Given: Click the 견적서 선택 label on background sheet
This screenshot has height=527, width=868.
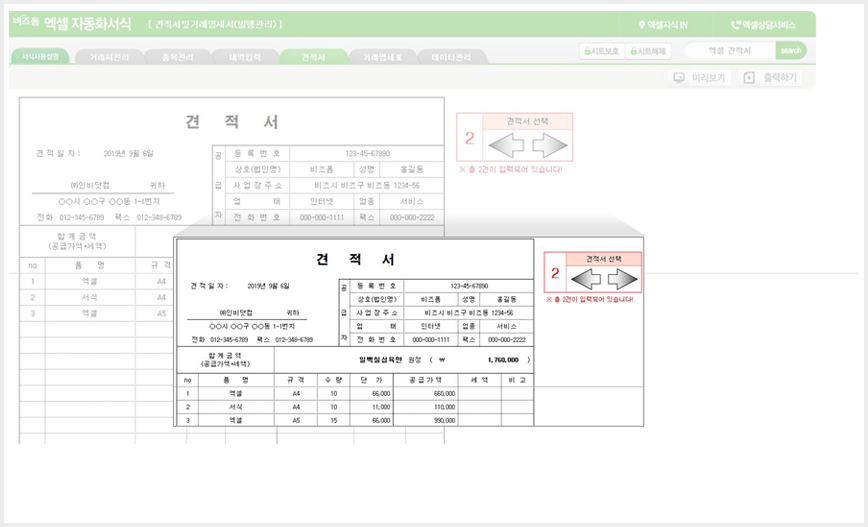Looking at the screenshot, I should pos(528,121).
